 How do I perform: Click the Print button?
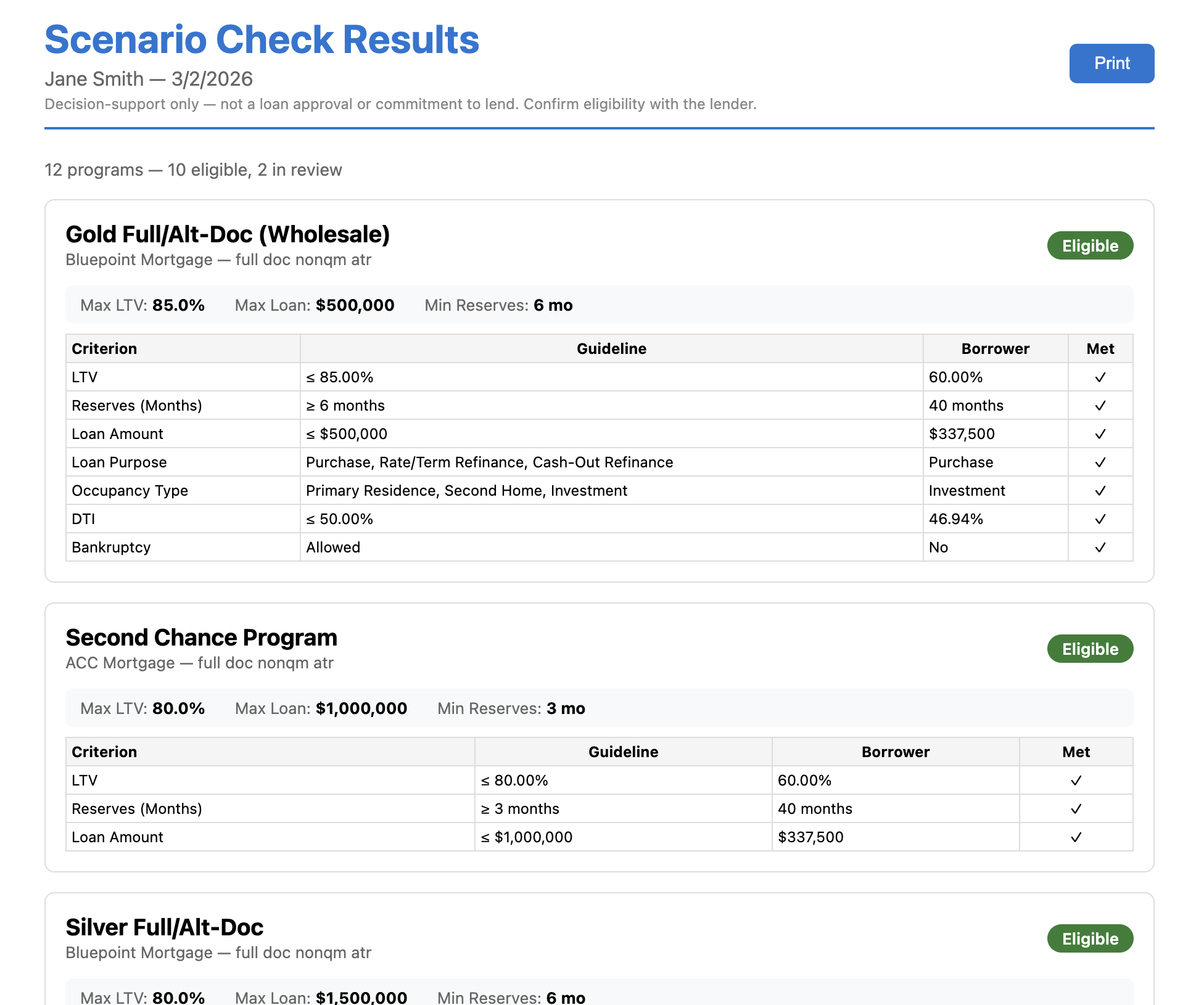click(1111, 64)
